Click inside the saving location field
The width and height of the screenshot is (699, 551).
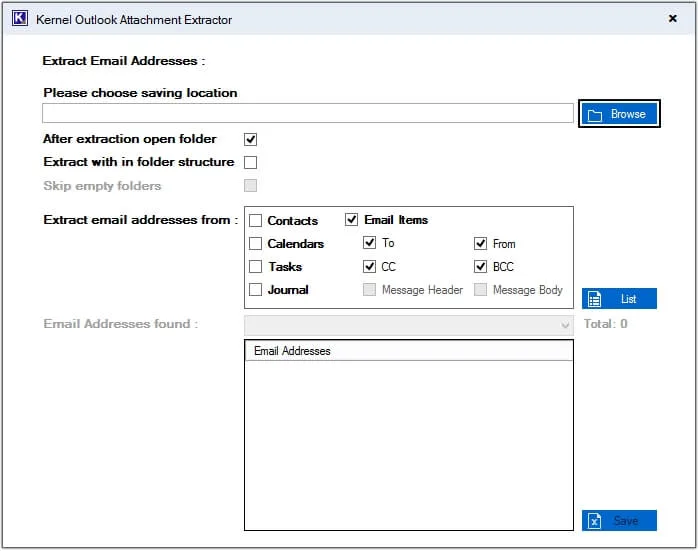308,113
